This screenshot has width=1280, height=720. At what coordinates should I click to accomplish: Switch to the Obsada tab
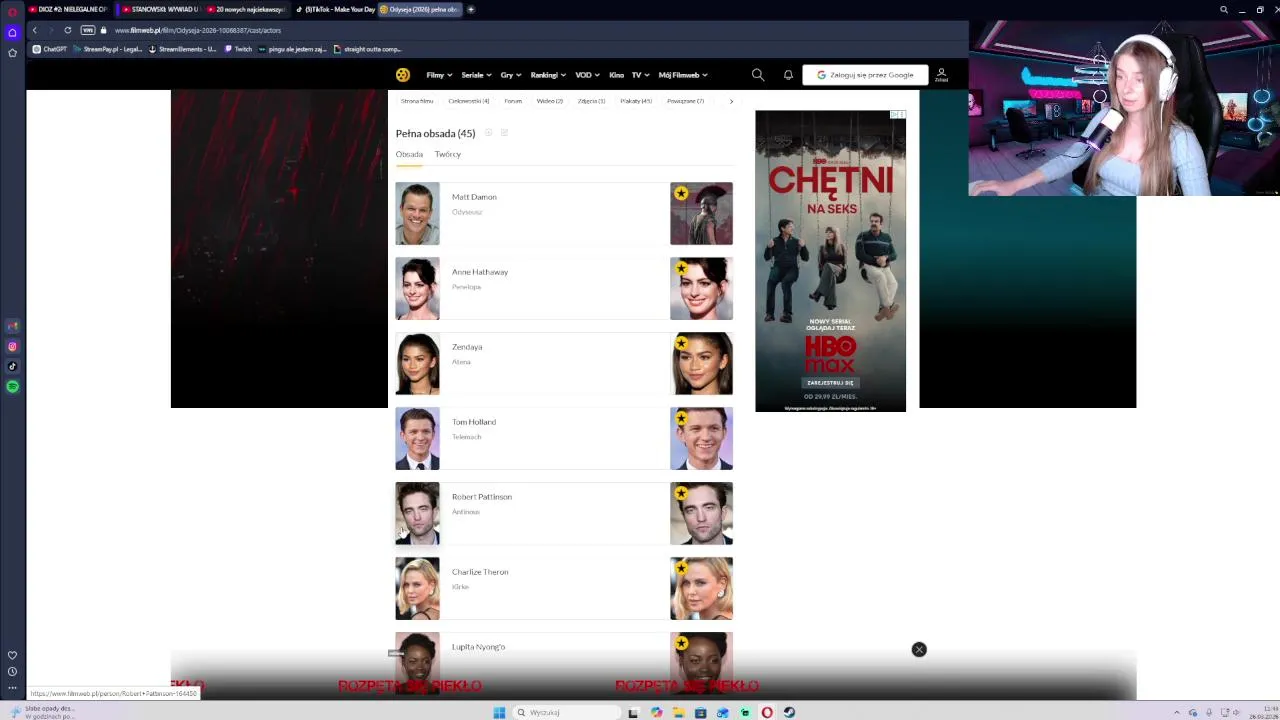409,154
